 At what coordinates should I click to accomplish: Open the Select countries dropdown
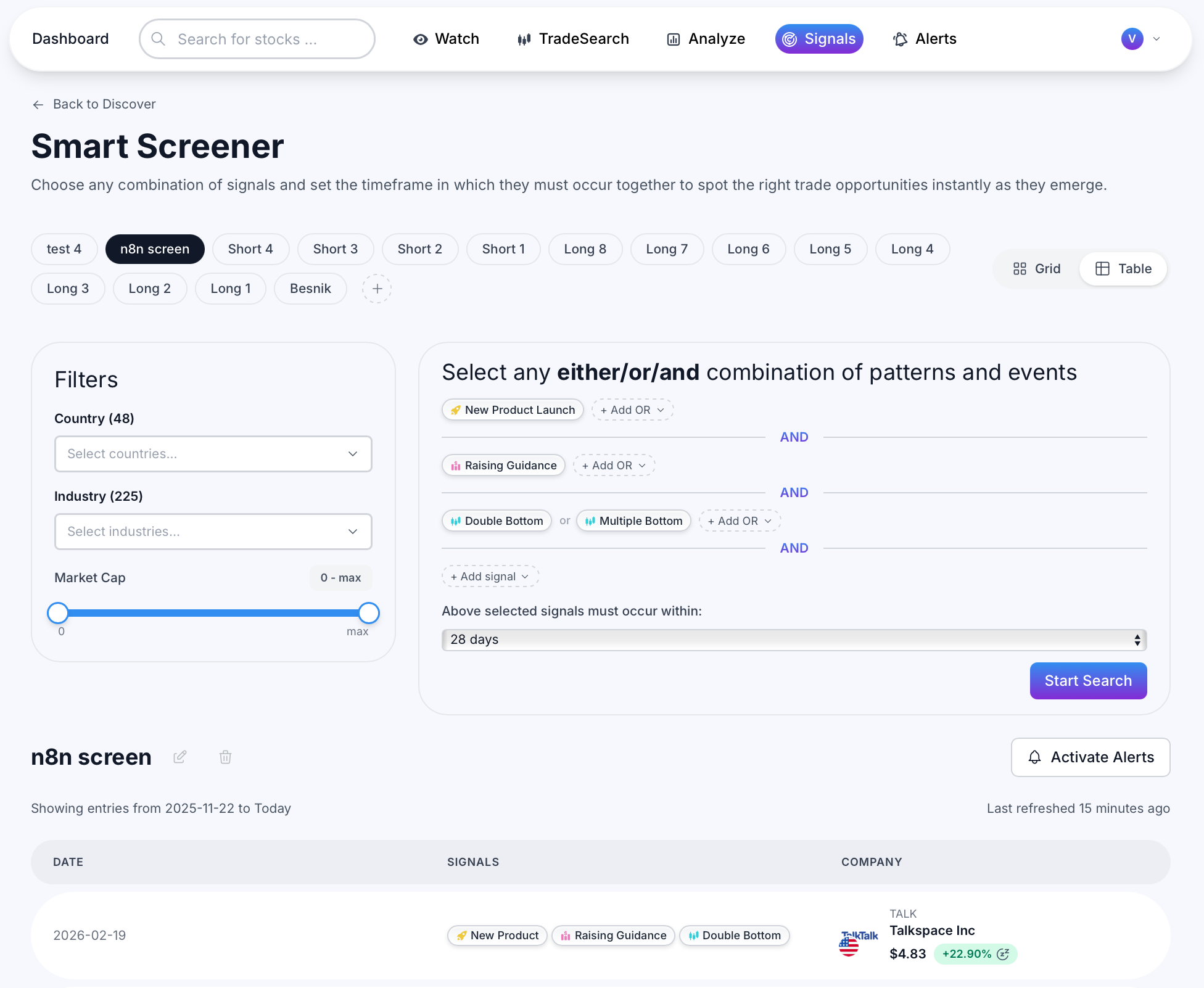pyautogui.click(x=213, y=454)
